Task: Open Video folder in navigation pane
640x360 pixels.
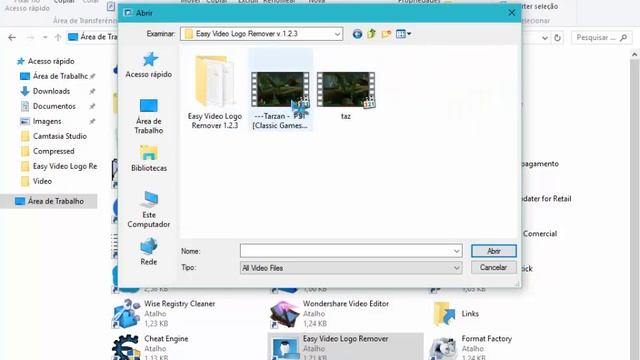Action: click(x=42, y=181)
